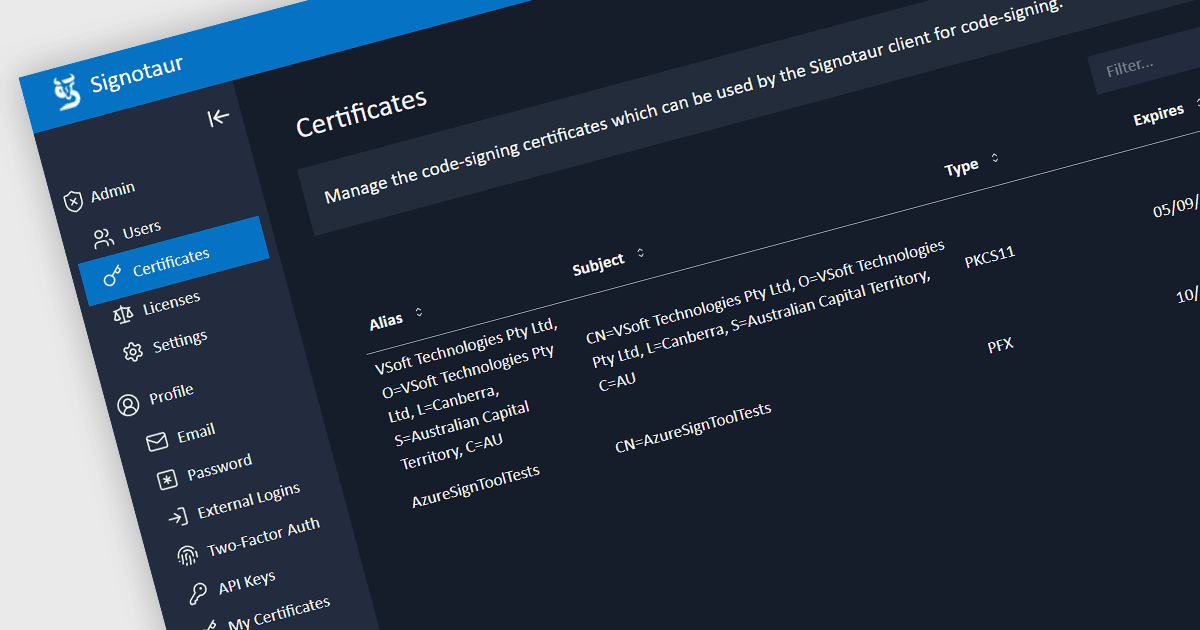Screen dimensions: 1200x630
Task: Select the PFX type cell
Action: point(1001,346)
